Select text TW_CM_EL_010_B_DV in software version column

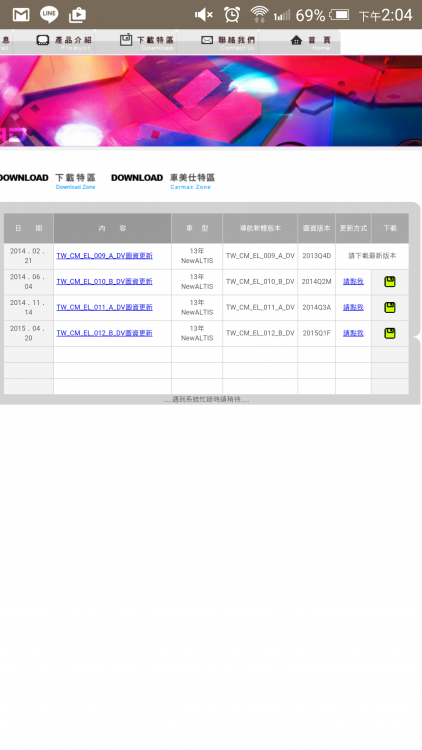coord(260,282)
